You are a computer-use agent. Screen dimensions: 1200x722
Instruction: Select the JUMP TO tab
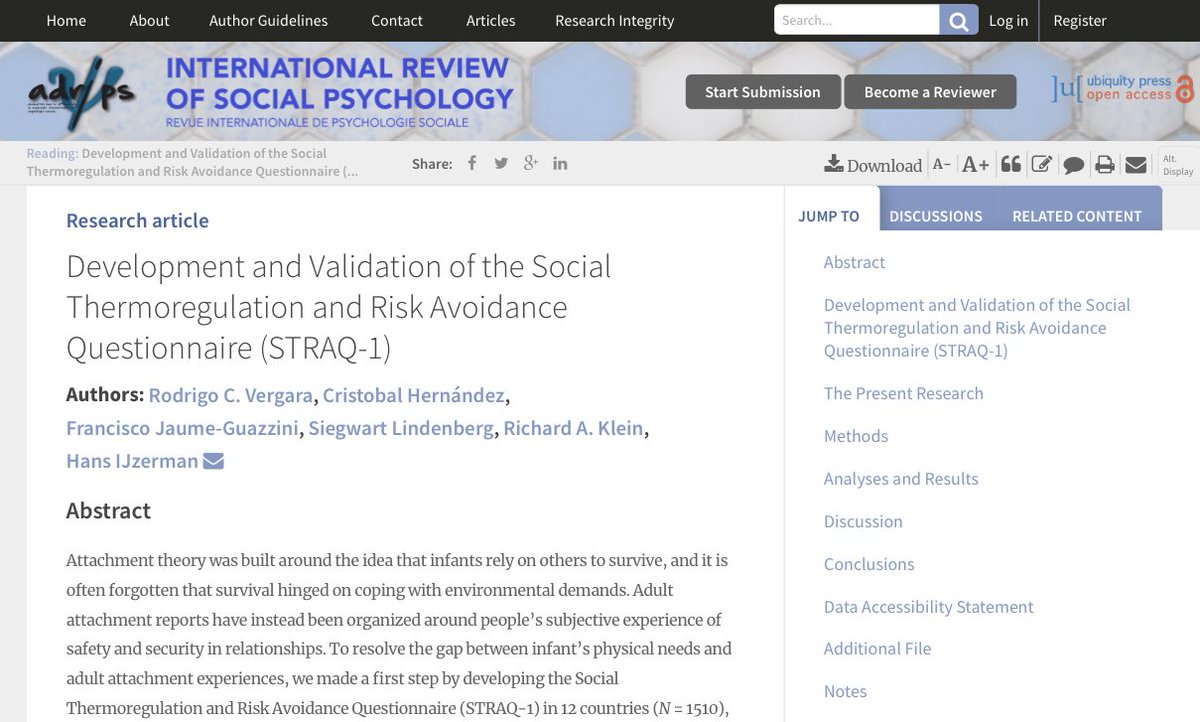coord(829,215)
